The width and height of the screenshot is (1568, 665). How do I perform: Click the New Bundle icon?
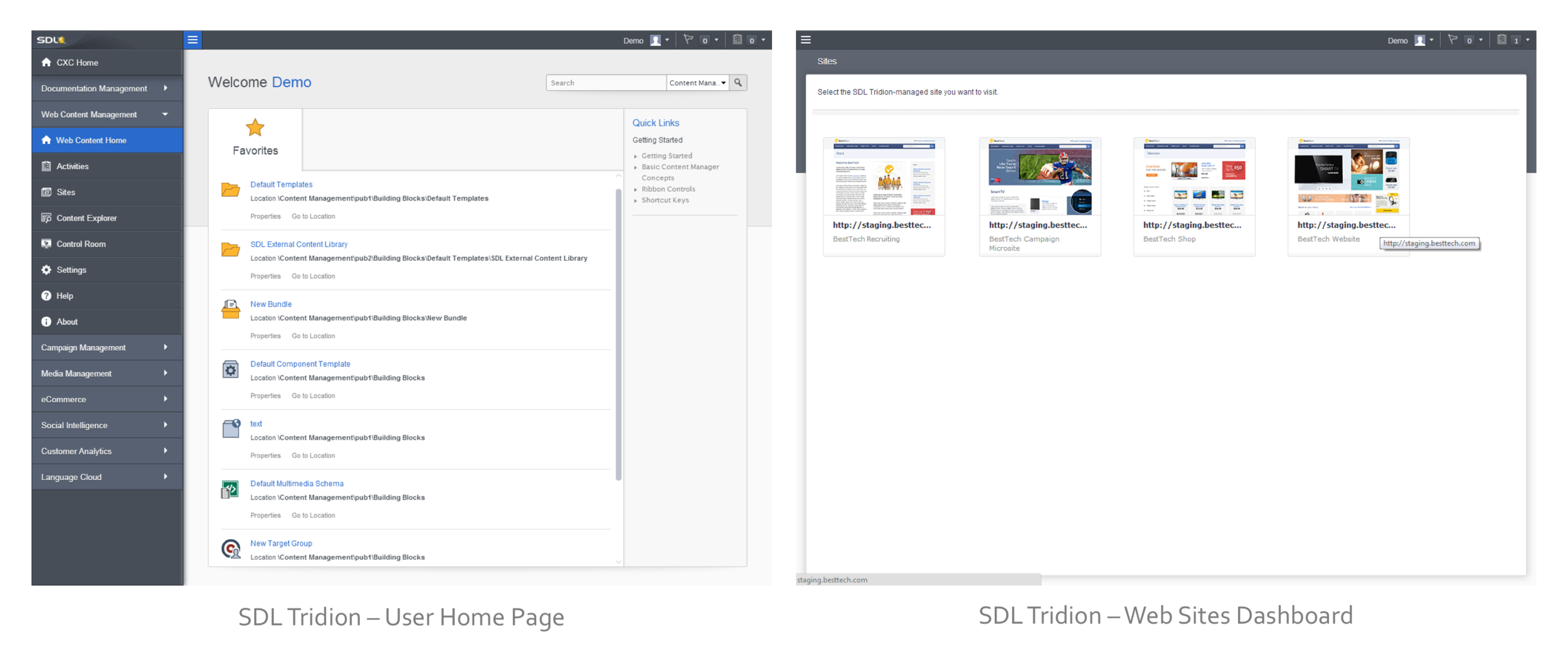[231, 309]
